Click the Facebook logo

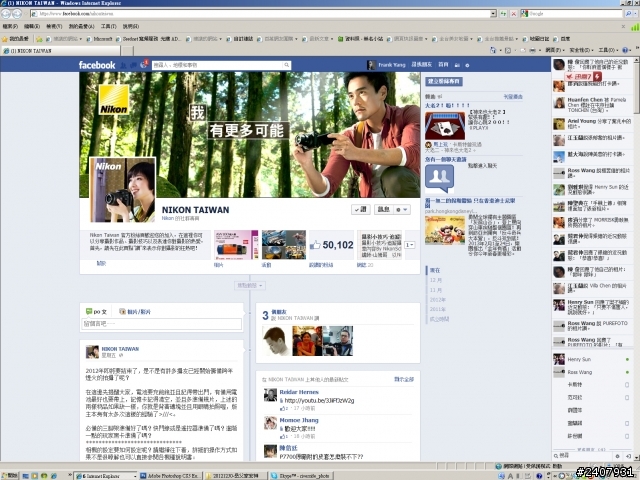97,65
